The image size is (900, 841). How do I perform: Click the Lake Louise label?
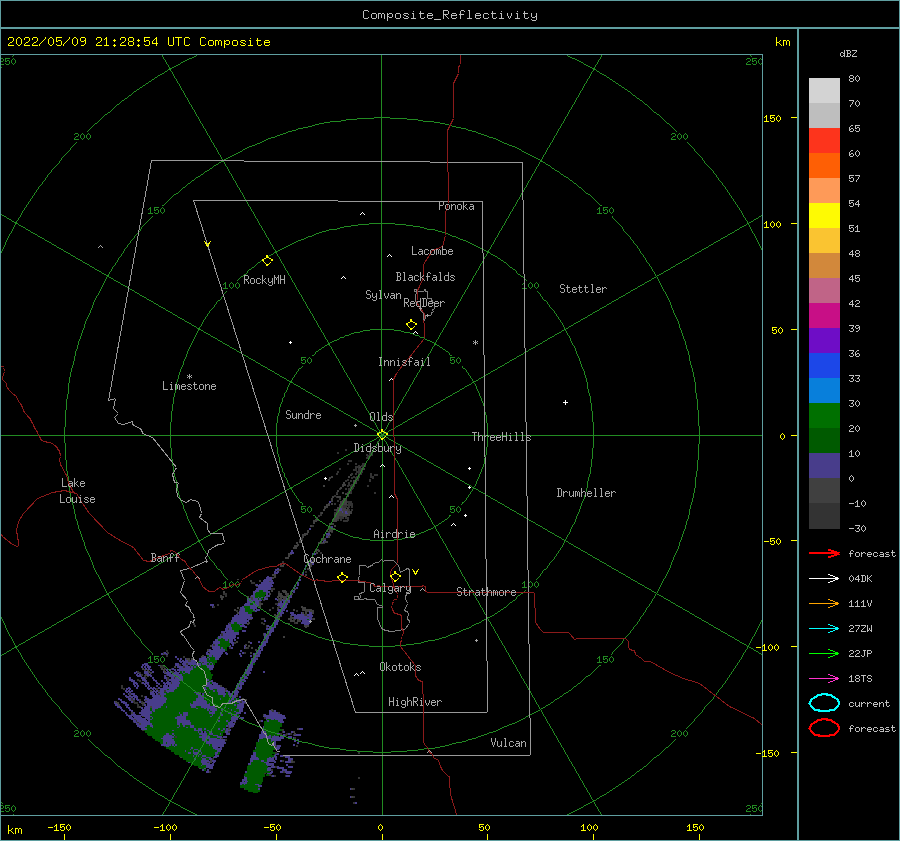77,491
